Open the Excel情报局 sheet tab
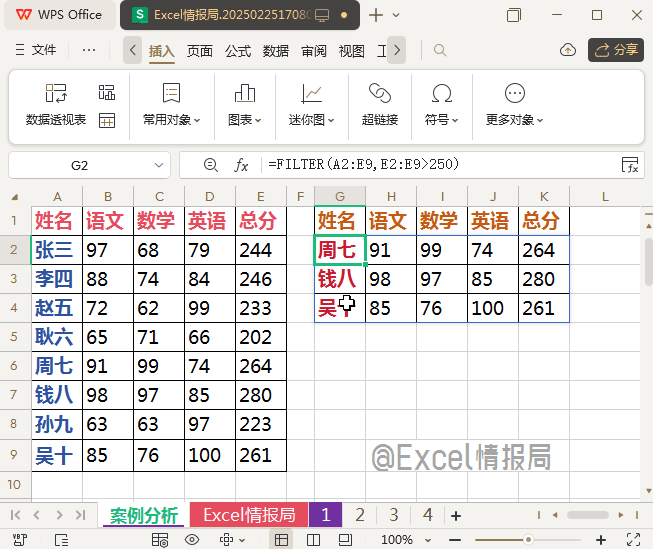Viewport: 653px width, 549px height. point(249,516)
